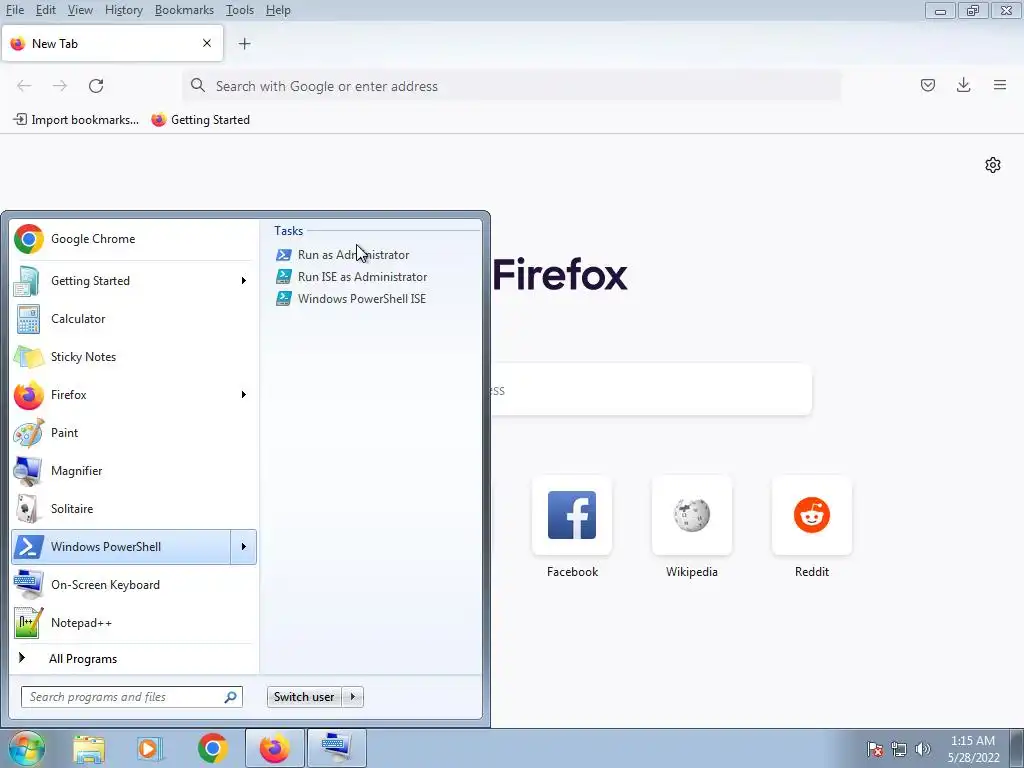
Task: Open the History menu
Action: click(x=123, y=10)
